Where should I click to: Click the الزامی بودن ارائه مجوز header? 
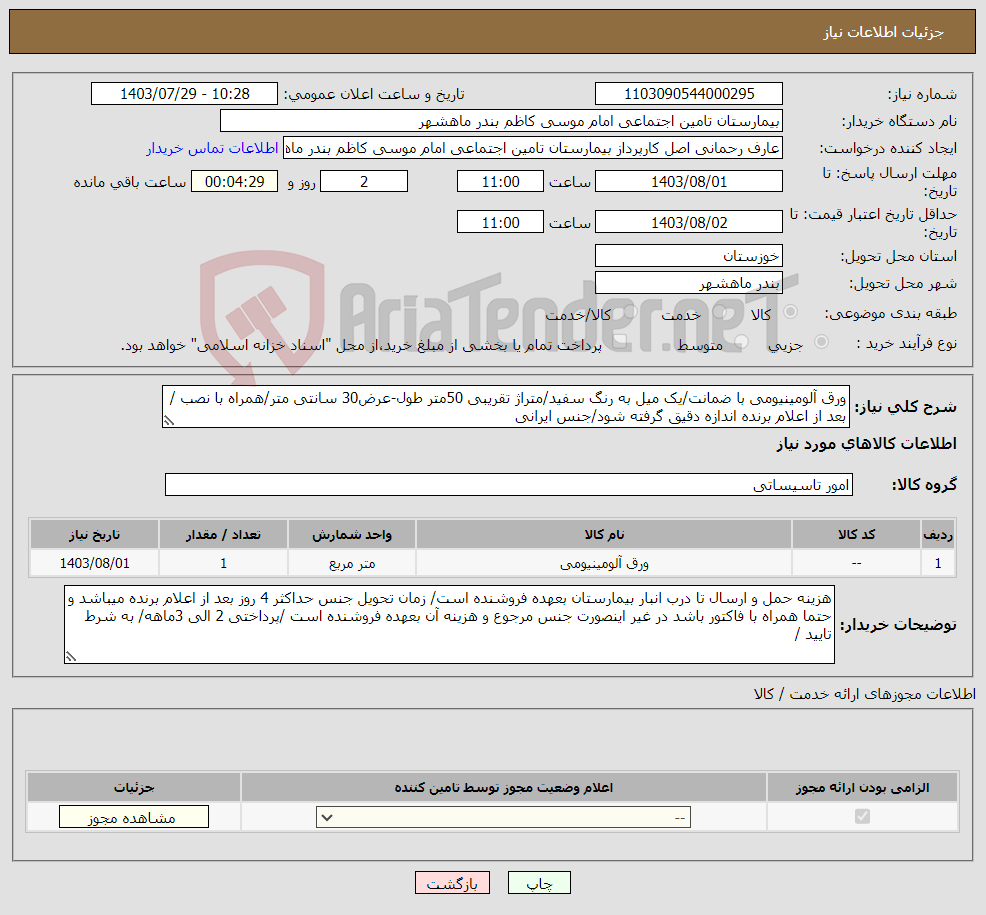[862, 787]
